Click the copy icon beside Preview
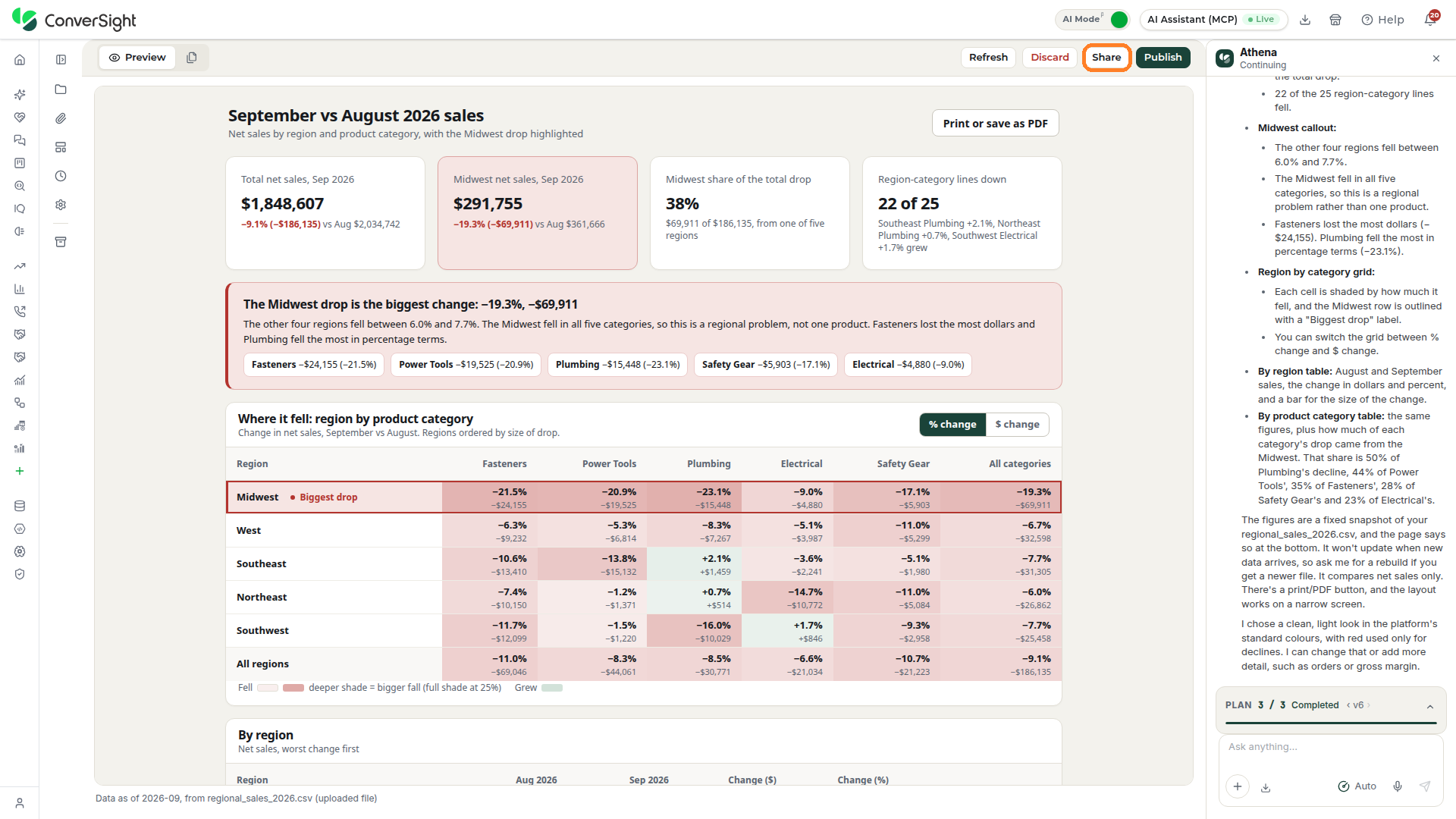Screen dimensions: 1456x819 [x=192, y=58]
